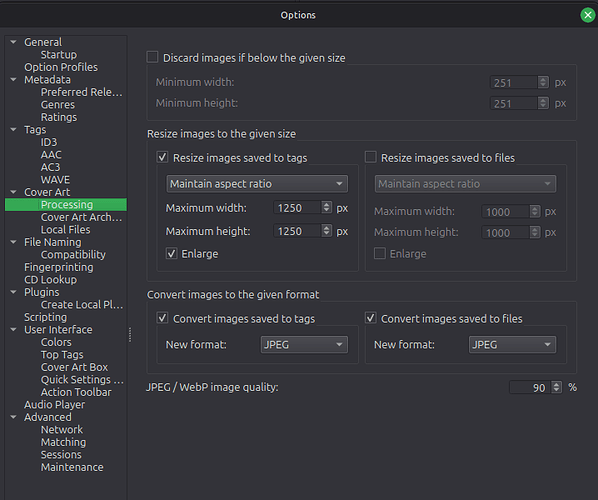The height and width of the screenshot is (500, 598).
Task: Open the Colors page under User Interface
Action: coord(56,342)
